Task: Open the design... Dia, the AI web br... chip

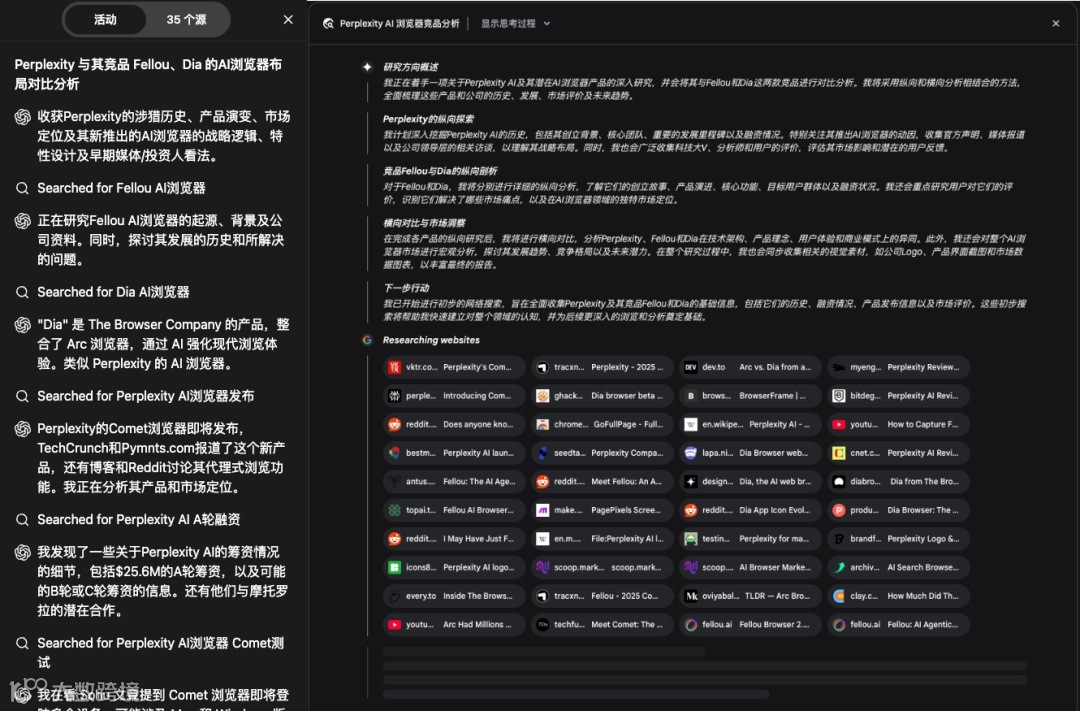Action: tap(750, 482)
